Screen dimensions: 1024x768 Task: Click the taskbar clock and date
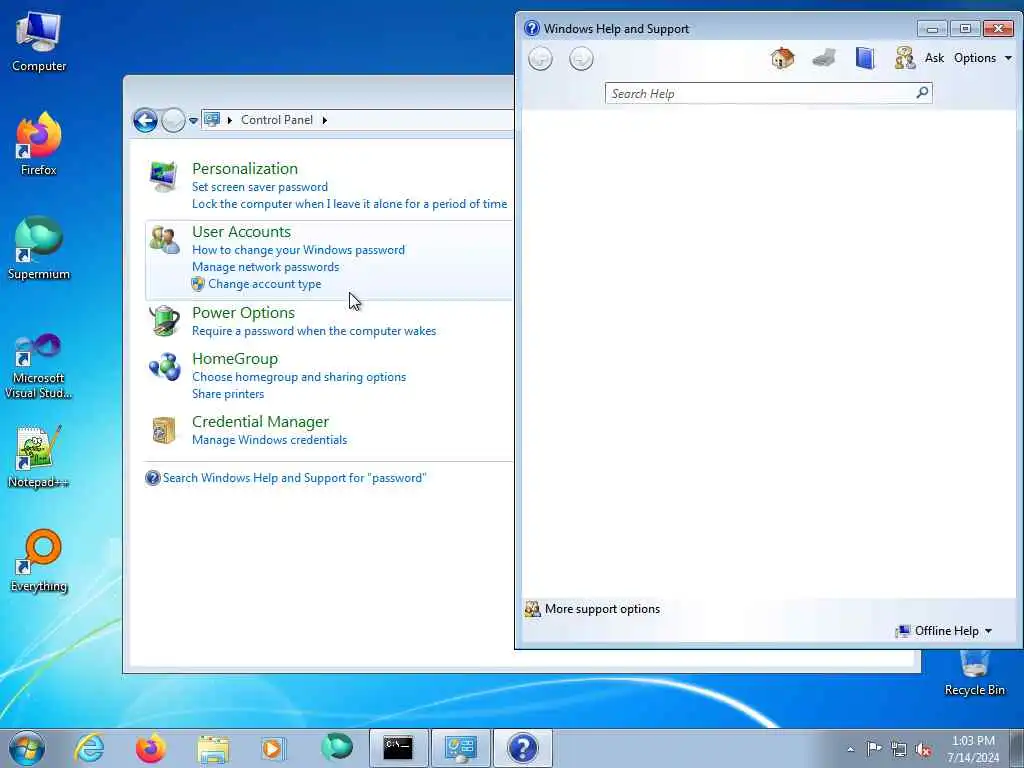pos(973,749)
